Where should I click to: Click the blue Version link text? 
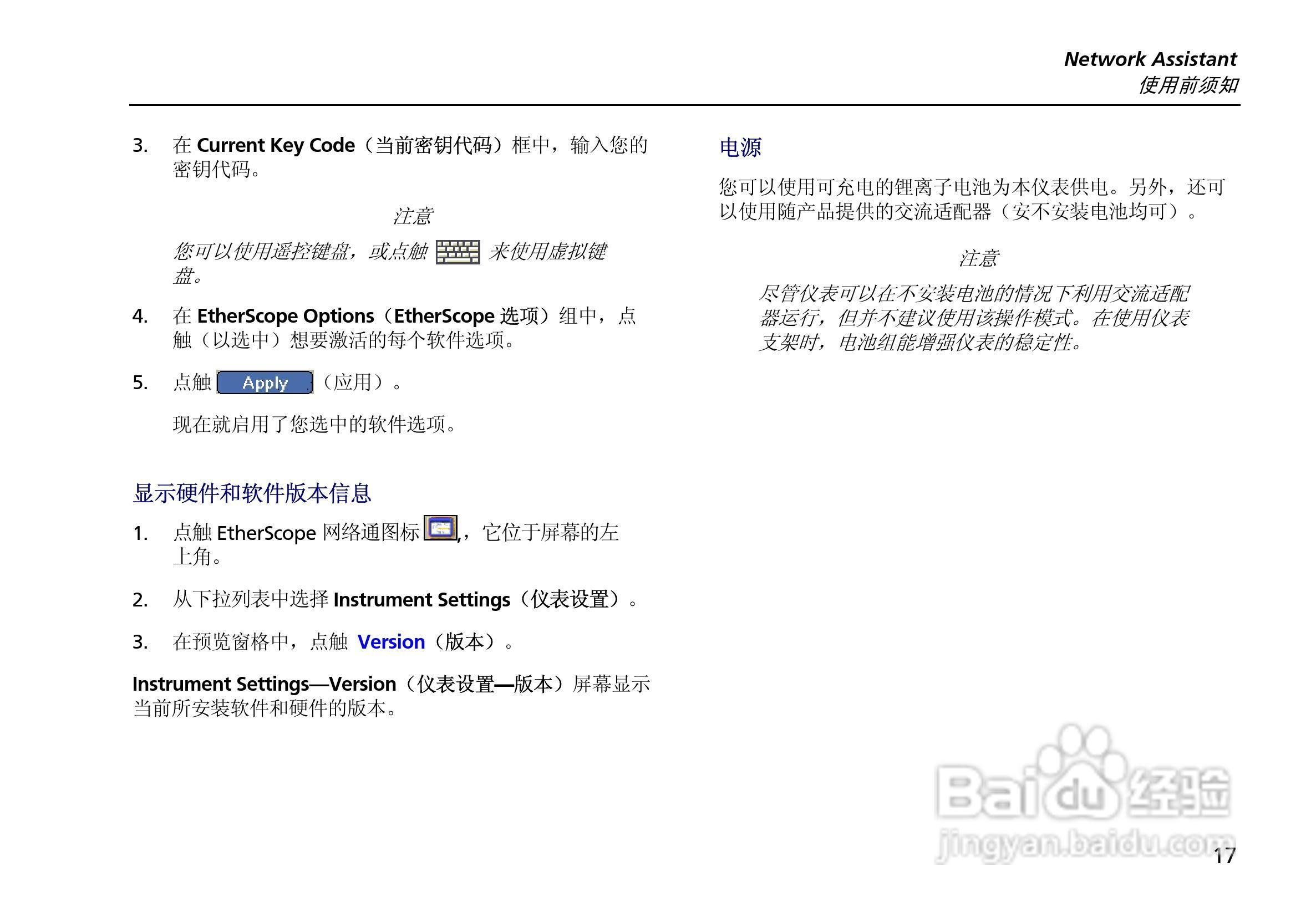391,642
